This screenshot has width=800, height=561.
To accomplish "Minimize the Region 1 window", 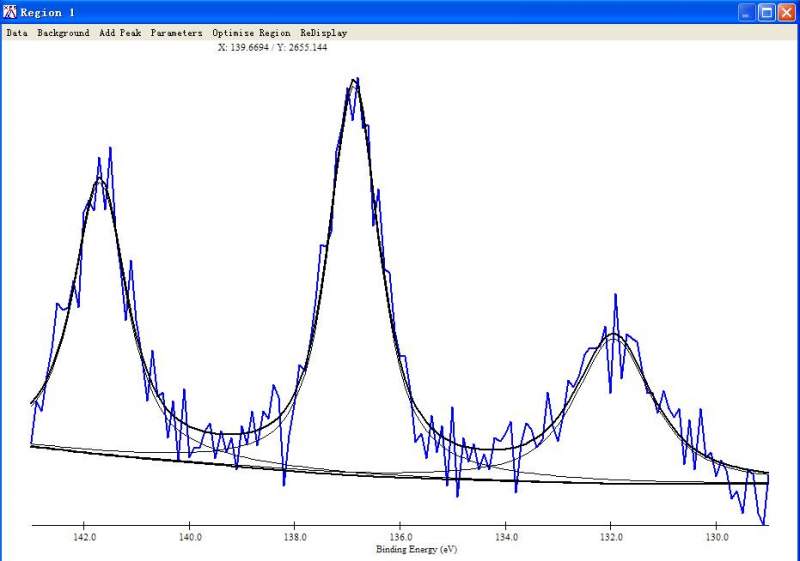I will [747, 12].
